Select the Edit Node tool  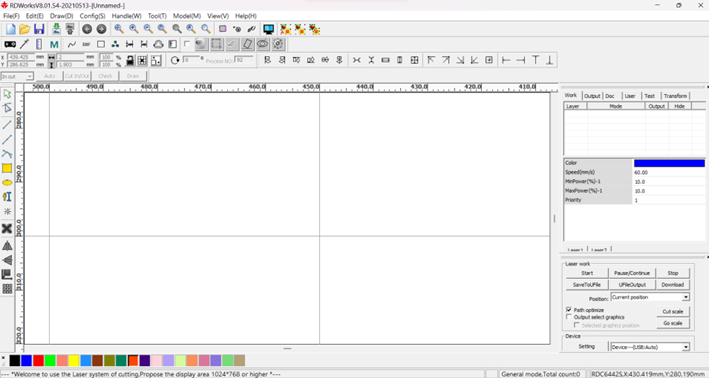pyautogui.click(x=7, y=108)
